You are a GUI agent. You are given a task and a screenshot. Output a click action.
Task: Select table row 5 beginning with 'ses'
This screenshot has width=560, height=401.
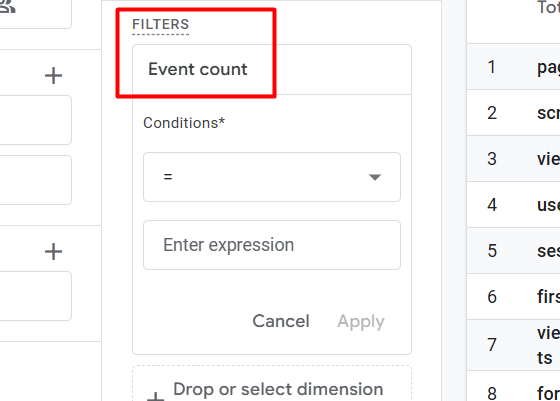point(513,251)
